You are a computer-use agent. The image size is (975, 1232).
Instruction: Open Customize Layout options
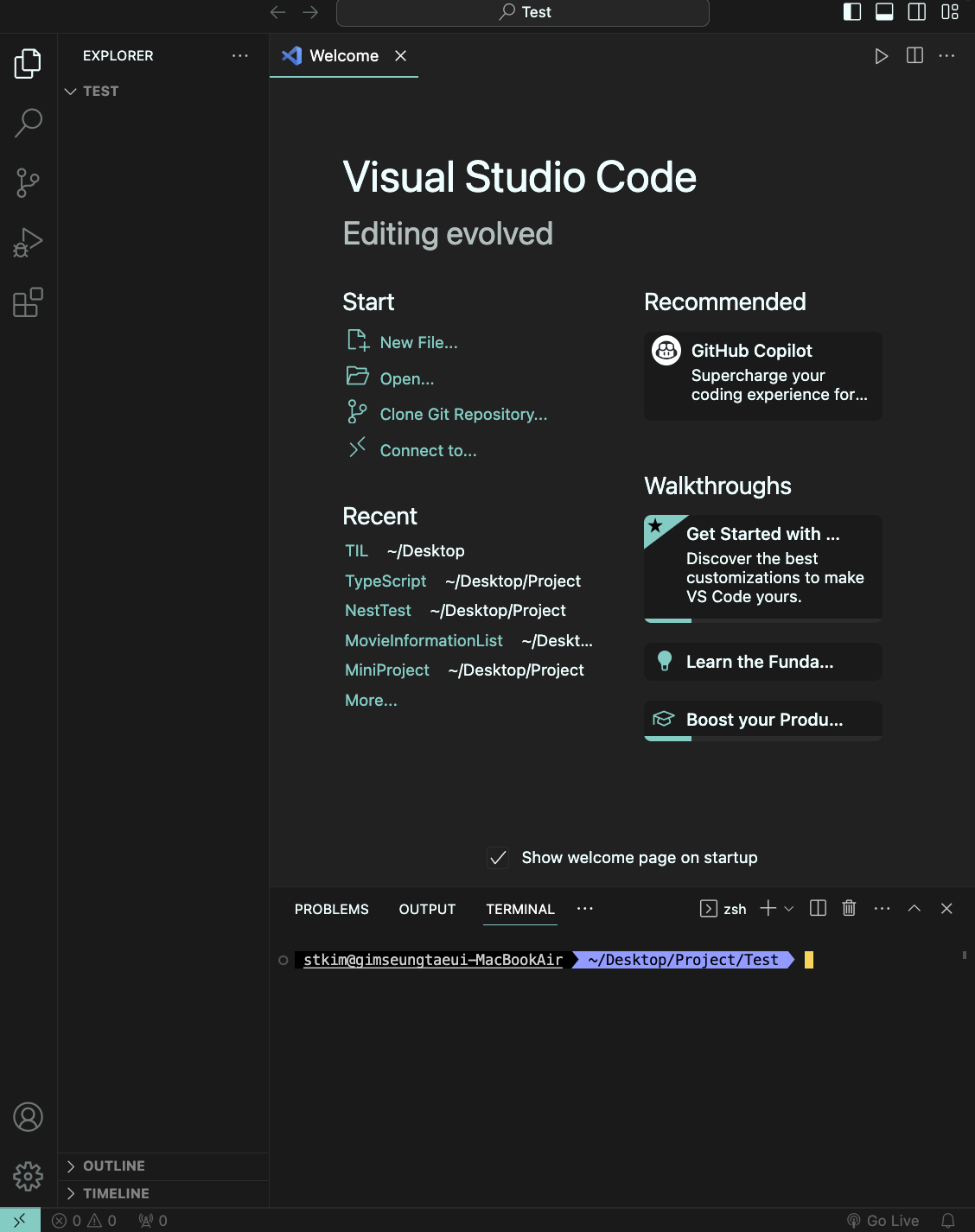[950, 12]
